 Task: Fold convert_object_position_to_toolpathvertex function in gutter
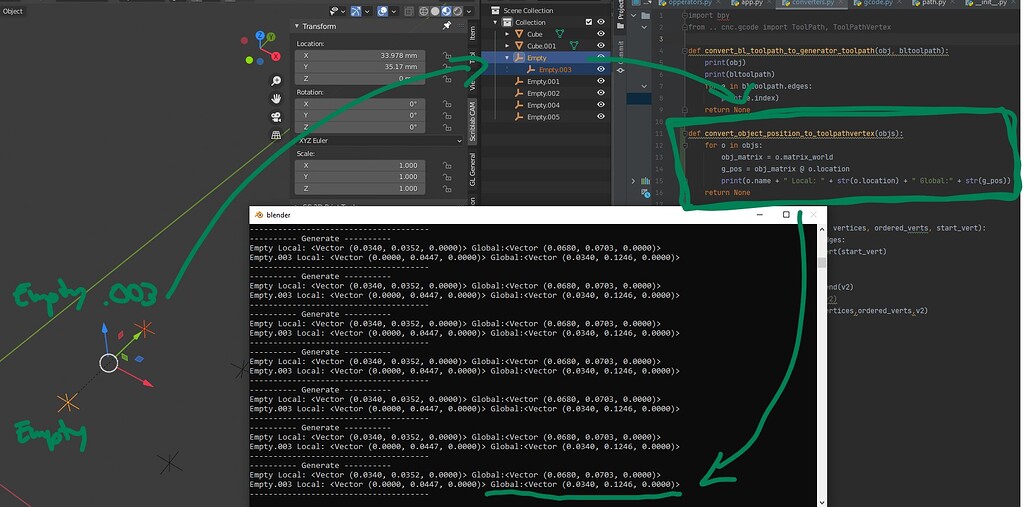tap(684, 133)
